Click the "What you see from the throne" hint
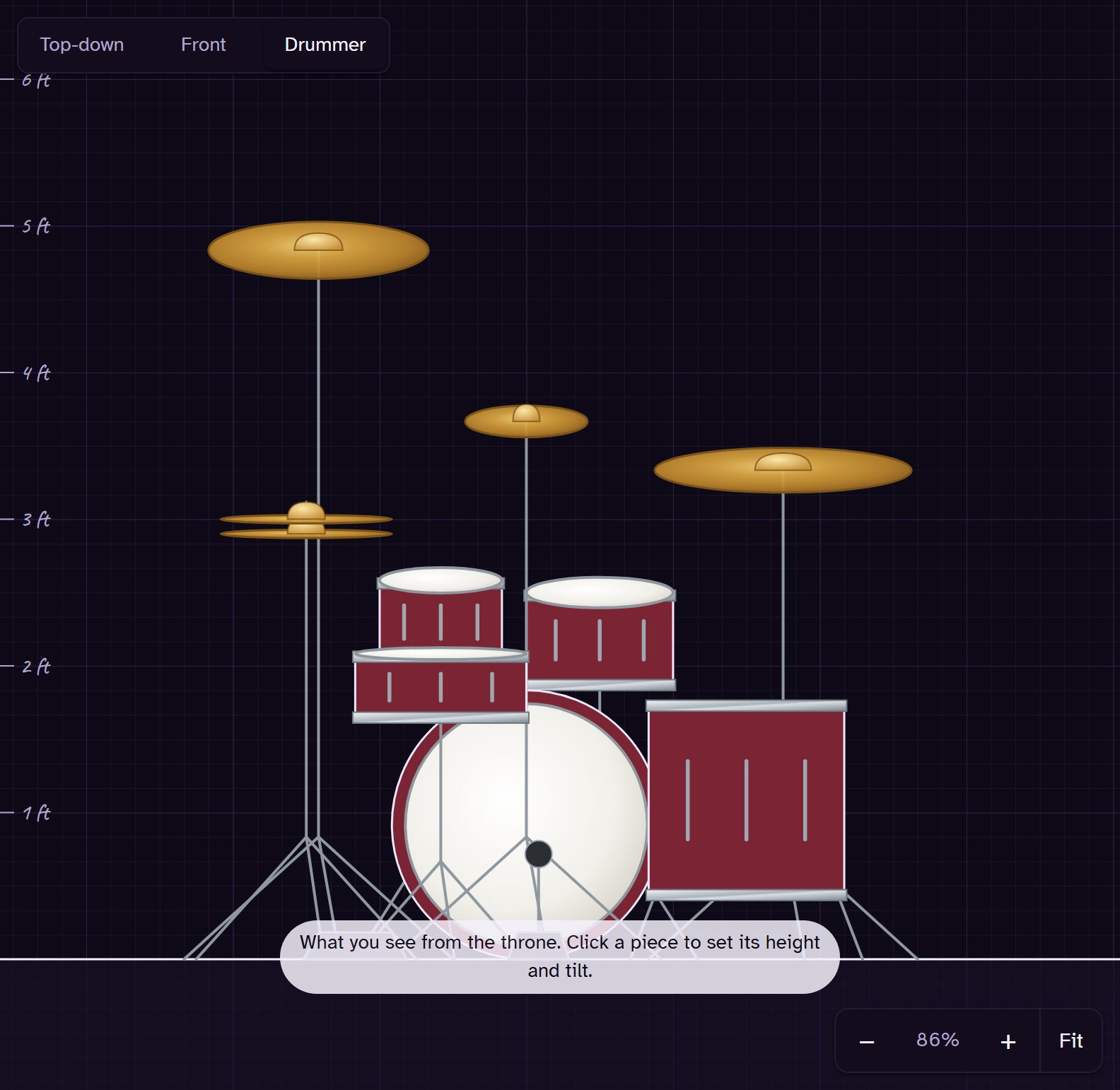This screenshot has height=1090, width=1120. point(560,956)
